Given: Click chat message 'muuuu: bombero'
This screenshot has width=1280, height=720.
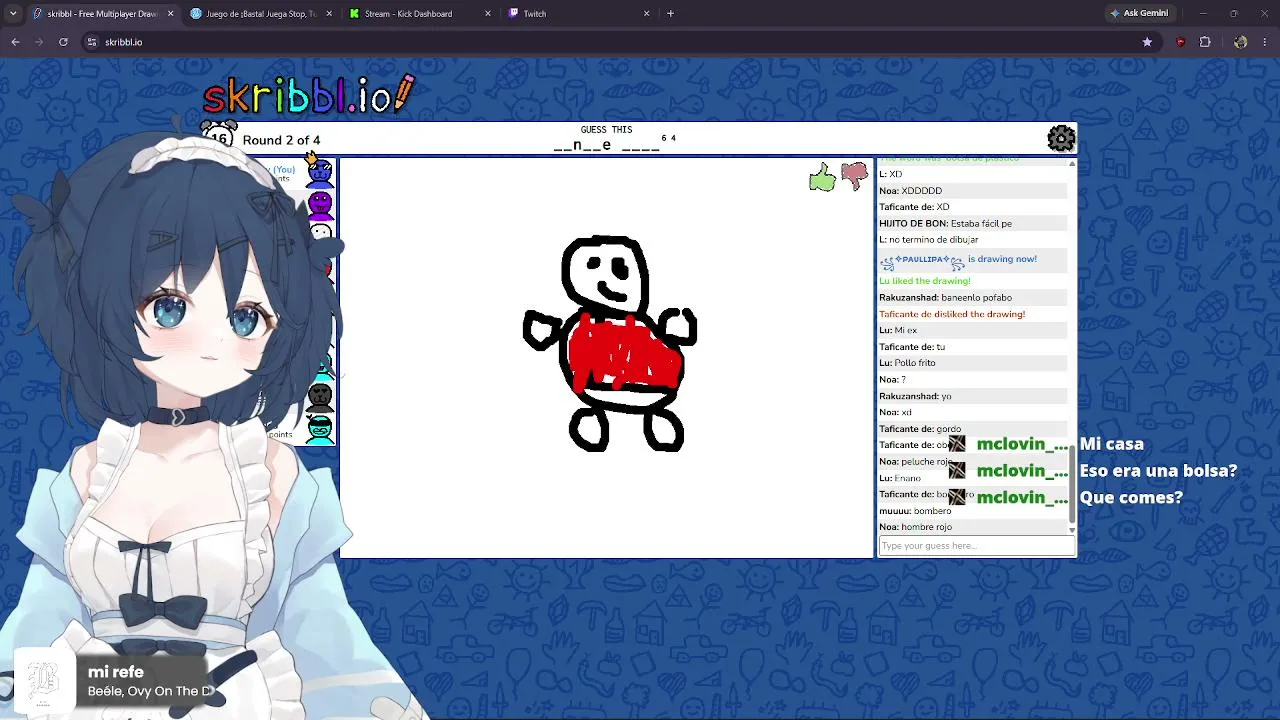Looking at the screenshot, I should tap(915, 511).
